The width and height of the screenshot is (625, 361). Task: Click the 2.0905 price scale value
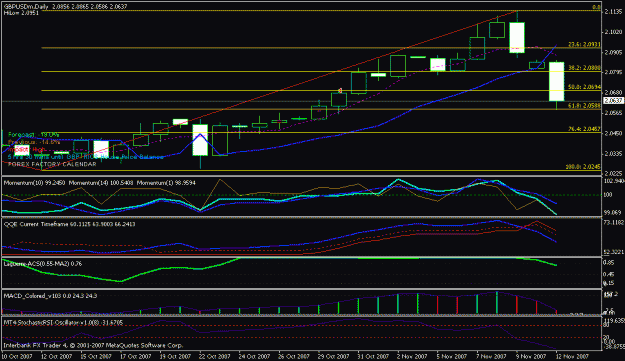613,52
